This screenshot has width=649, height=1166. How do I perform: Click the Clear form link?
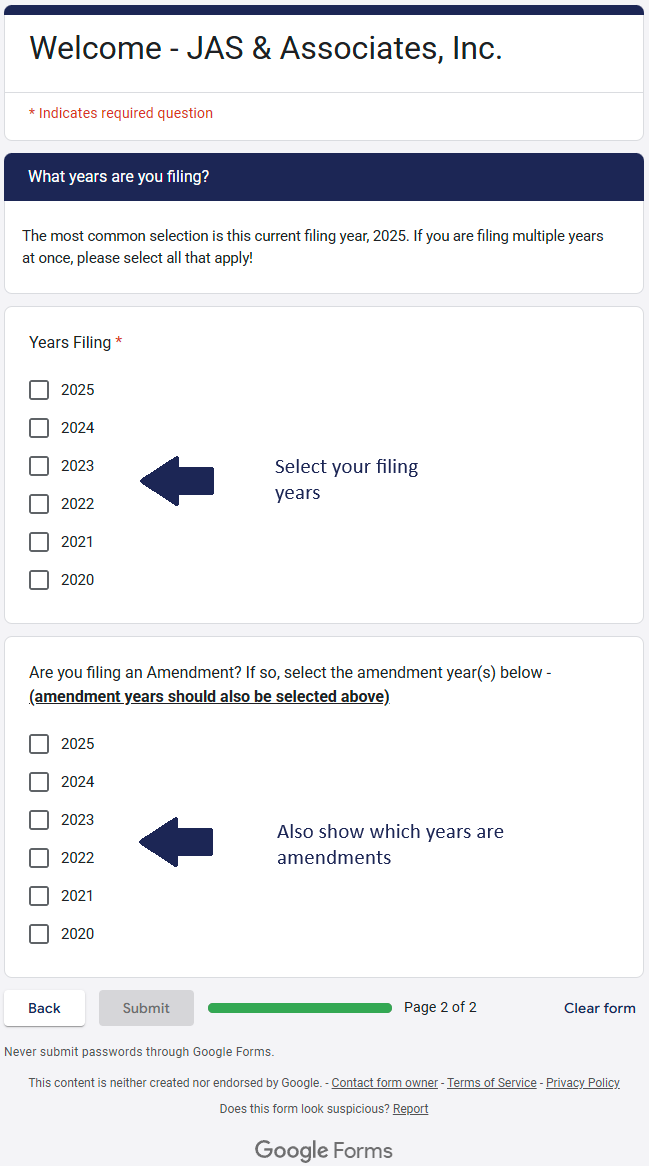(x=599, y=1008)
